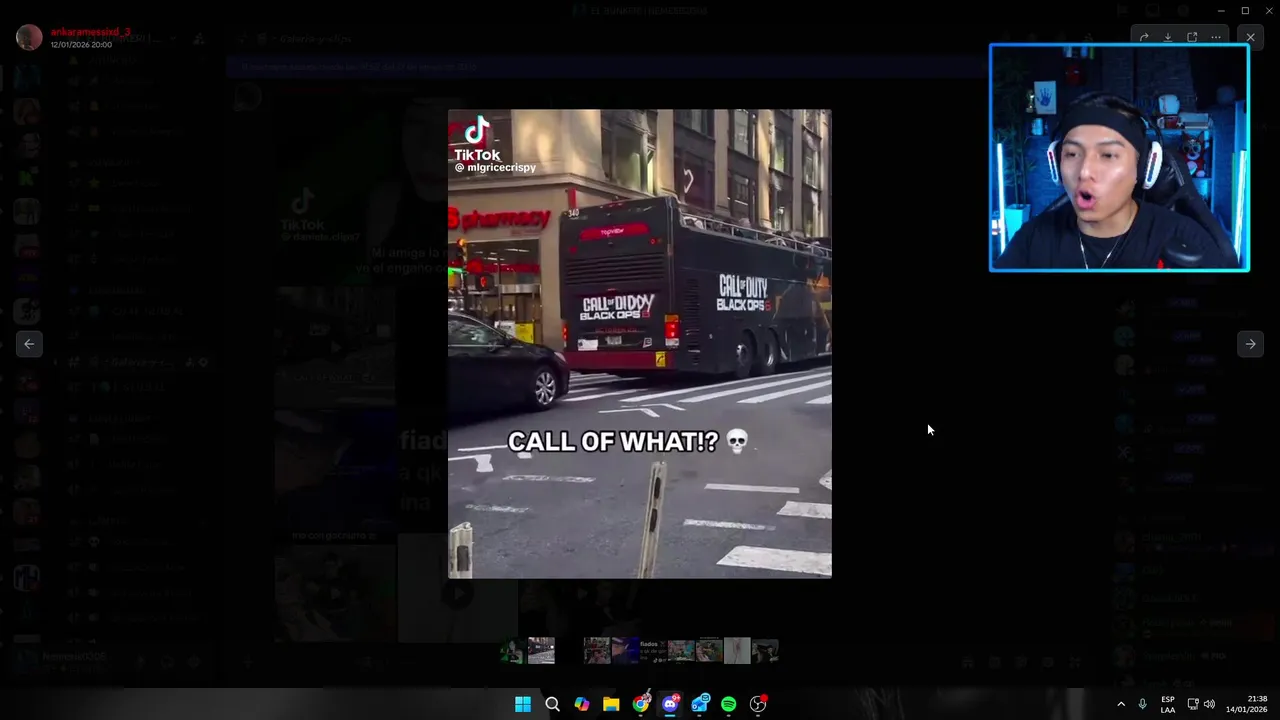The height and width of the screenshot is (720, 1280).
Task: Switch to OBS Studio in the taskbar
Action: 758,704
